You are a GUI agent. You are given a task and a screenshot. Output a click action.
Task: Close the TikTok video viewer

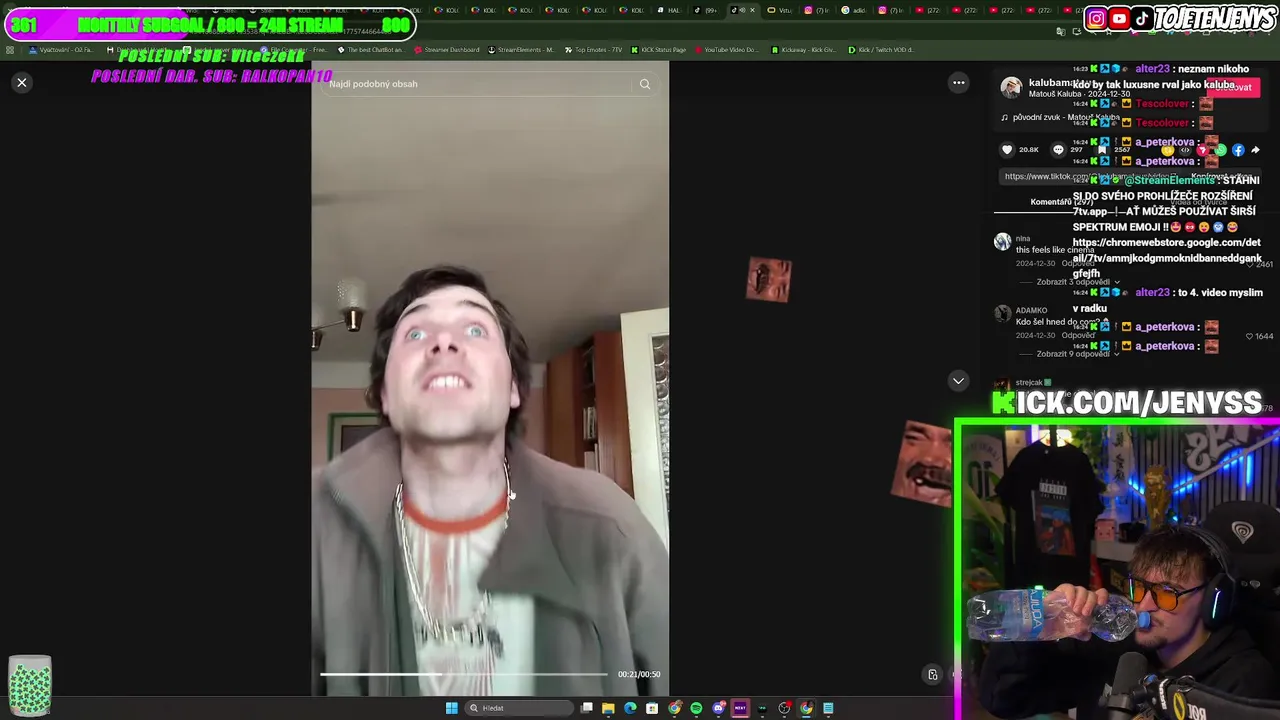tap(22, 83)
